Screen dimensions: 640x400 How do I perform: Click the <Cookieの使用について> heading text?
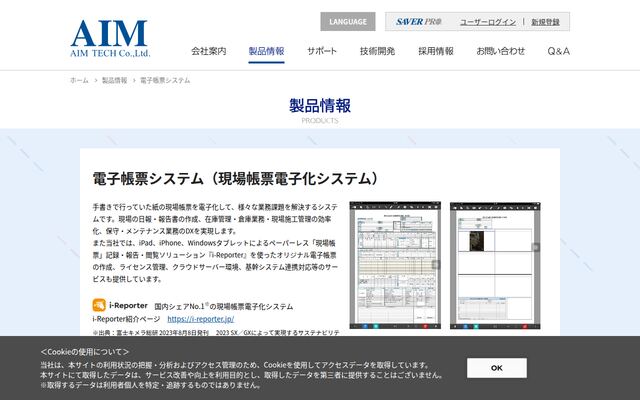84,351
